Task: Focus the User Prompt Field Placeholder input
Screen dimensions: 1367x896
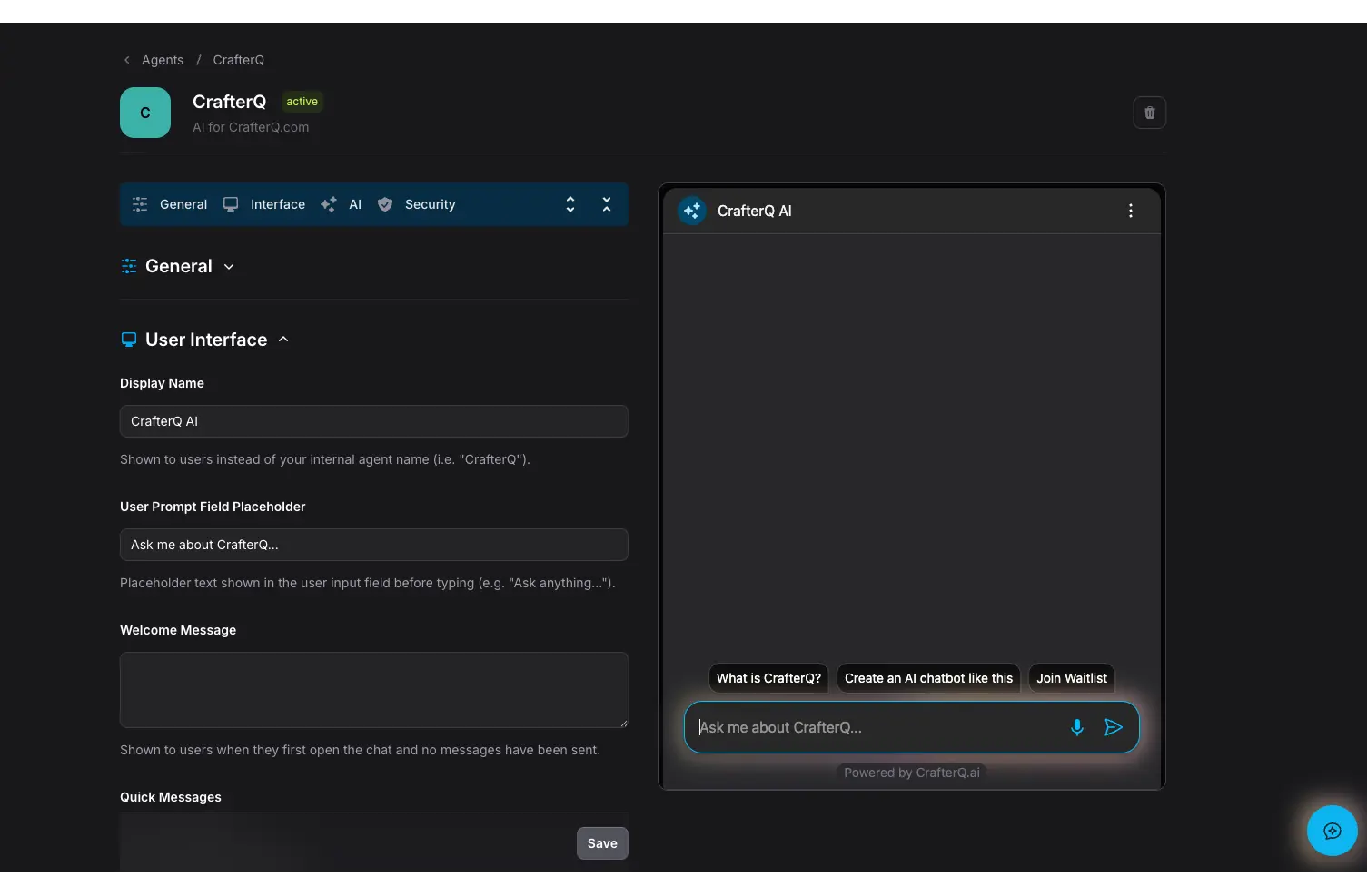Action: [x=374, y=545]
